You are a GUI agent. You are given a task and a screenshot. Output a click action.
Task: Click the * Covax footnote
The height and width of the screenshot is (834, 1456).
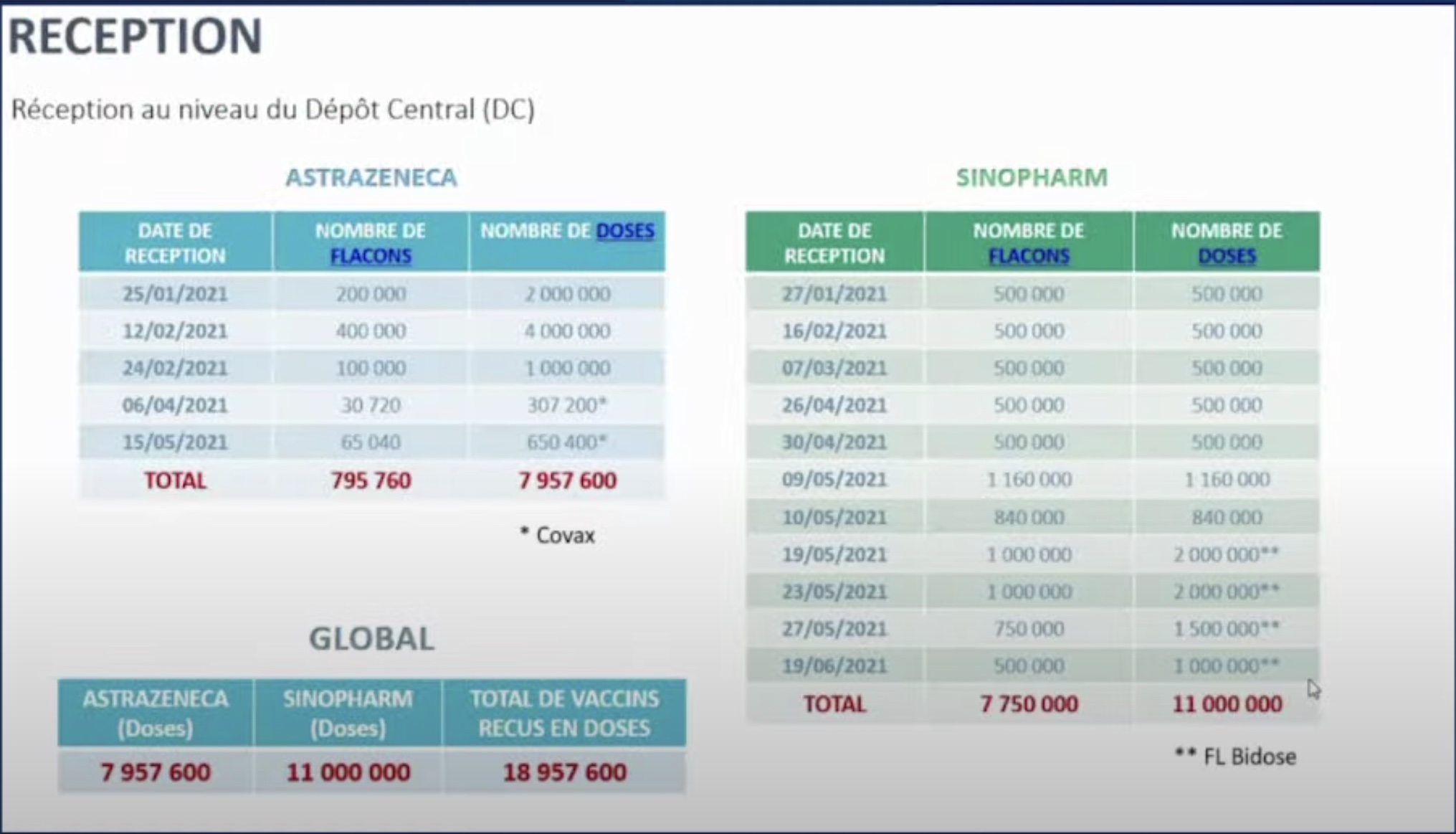557,535
